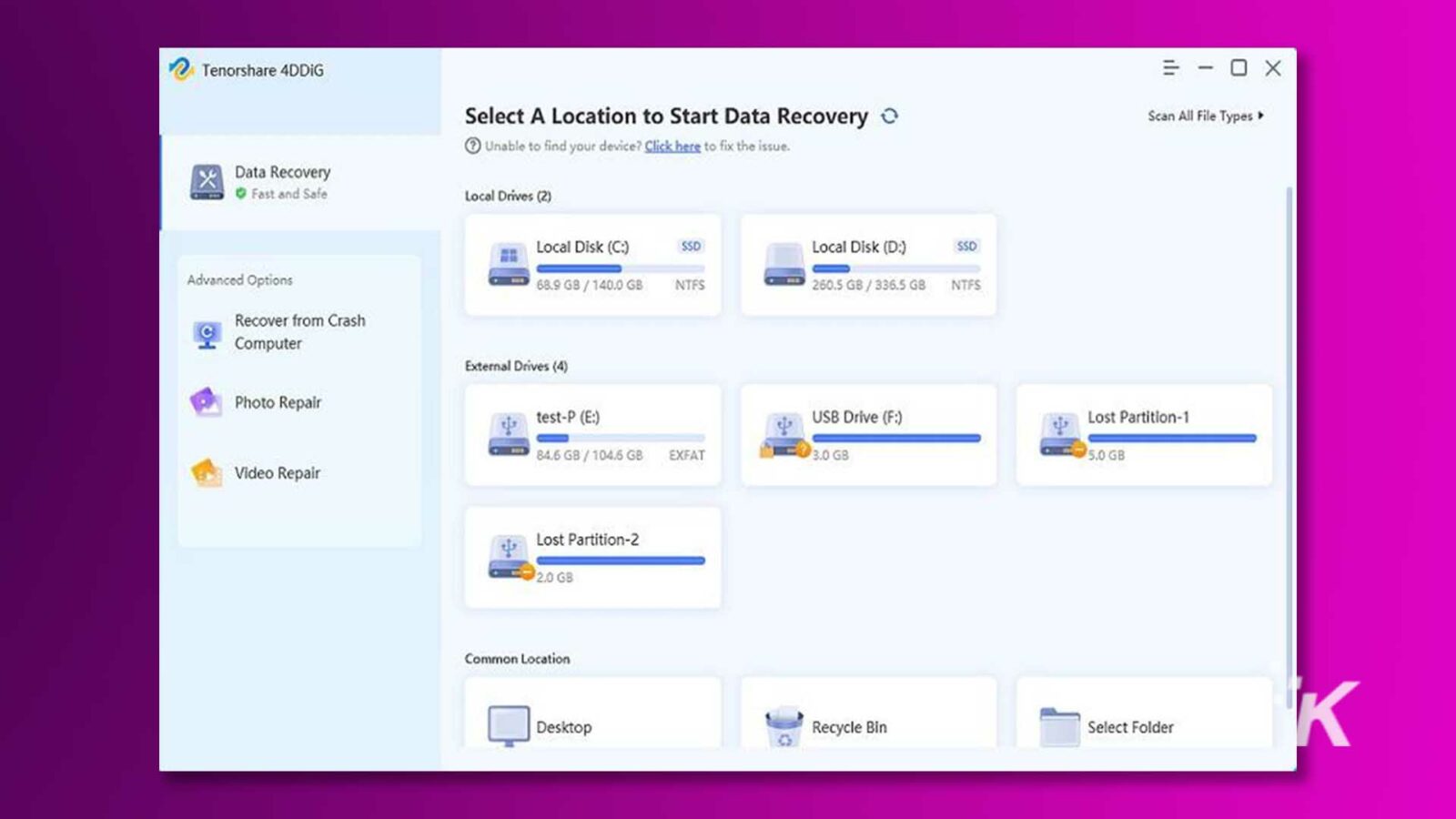The width and height of the screenshot is (1456, 819).
Task: Click the Recover from Crash Computer icon
Action: 207,334
